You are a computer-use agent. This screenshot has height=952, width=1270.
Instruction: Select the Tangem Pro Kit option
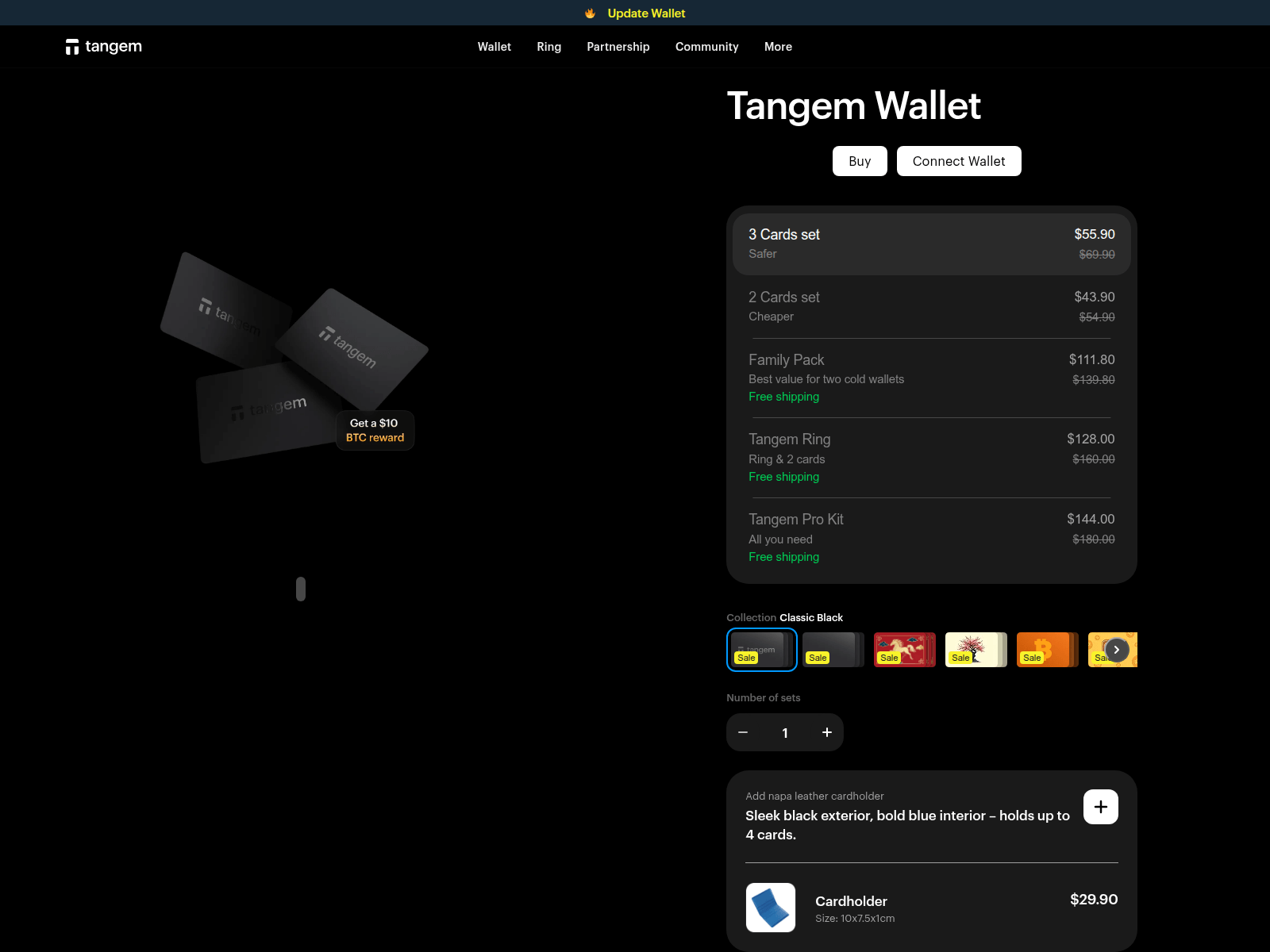(x=932, y=538)
